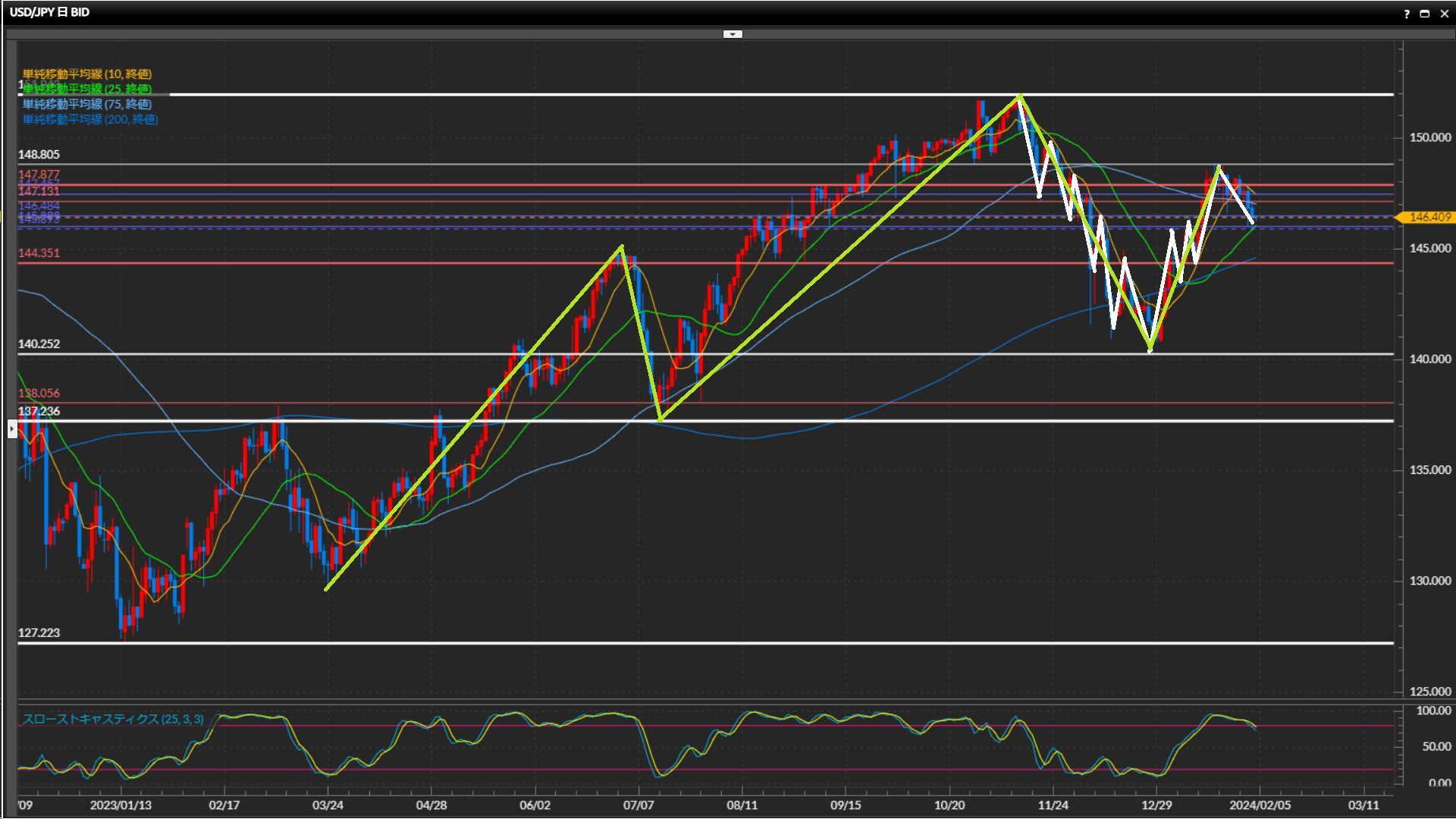Select the 137.236 white horizontal line label
The width and height of the screenshot is (1456, 819).
tap(39, 412)
